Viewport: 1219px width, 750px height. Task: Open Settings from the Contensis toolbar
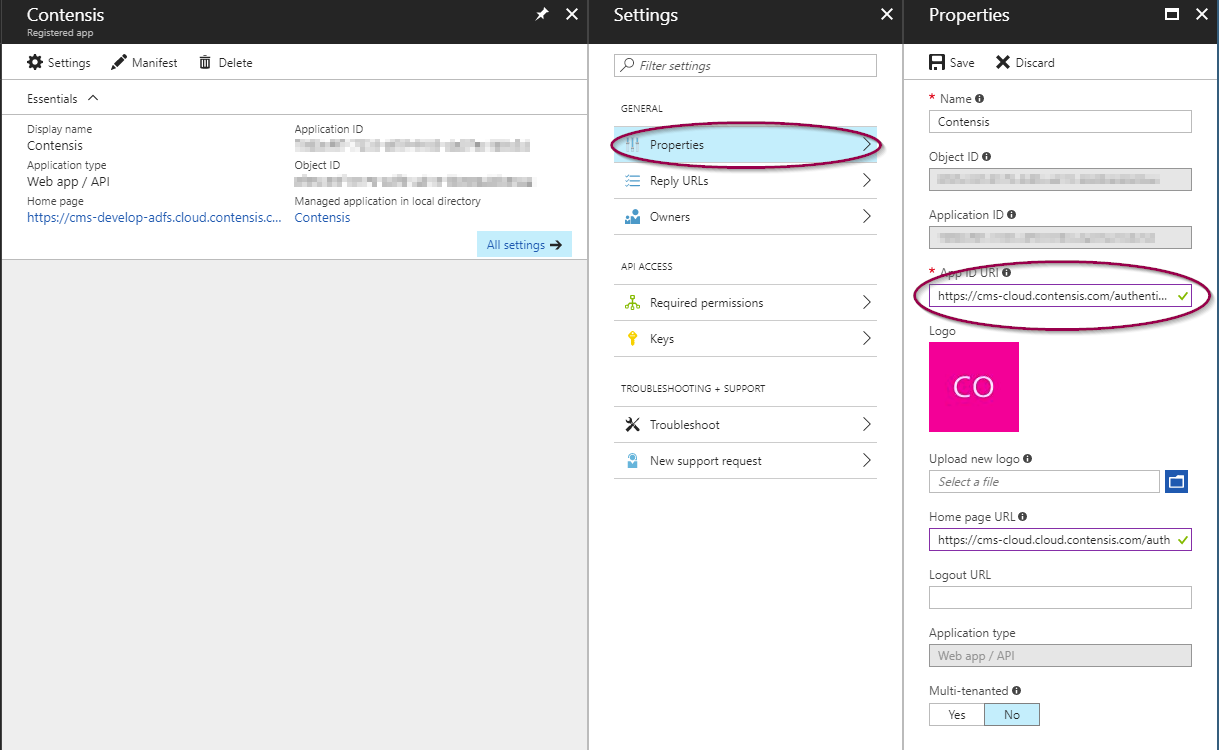(59, 63)
